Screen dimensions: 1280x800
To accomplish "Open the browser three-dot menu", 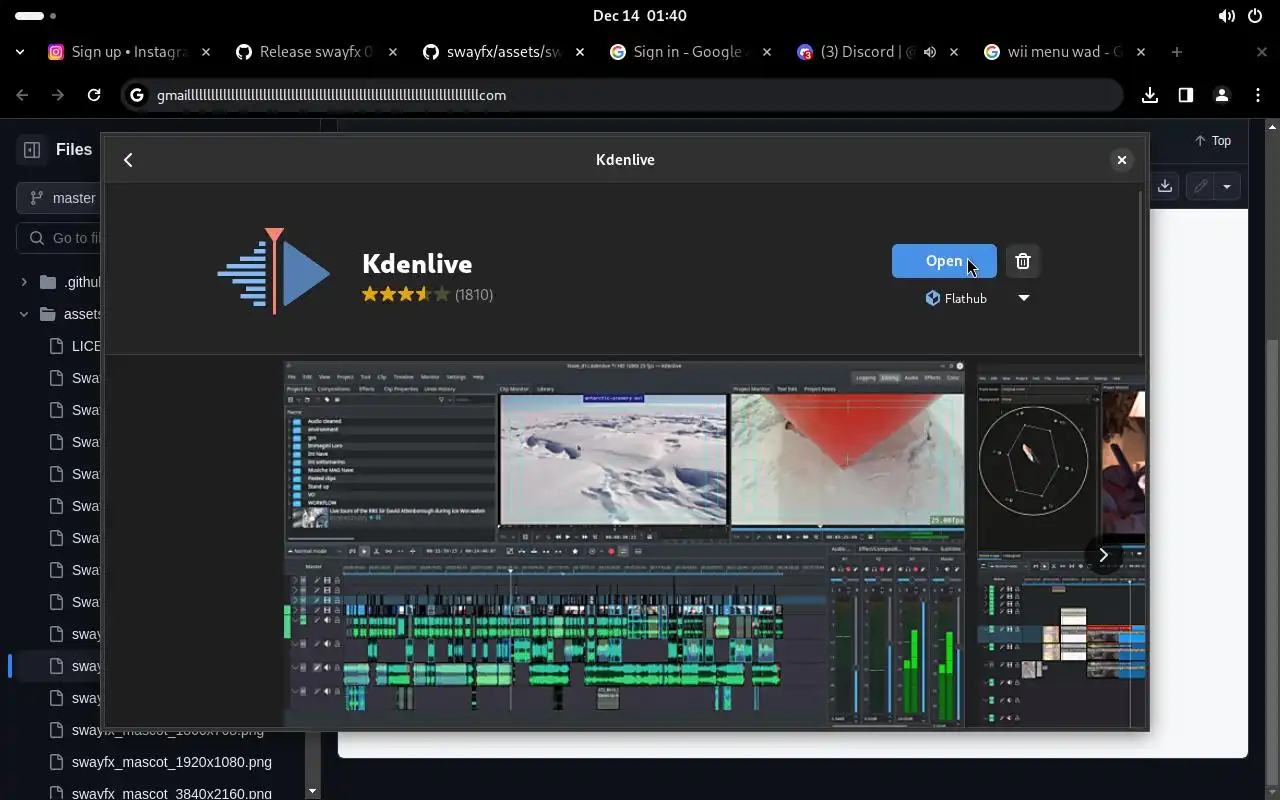I will pyautogui.click(x=1257, y=95).
